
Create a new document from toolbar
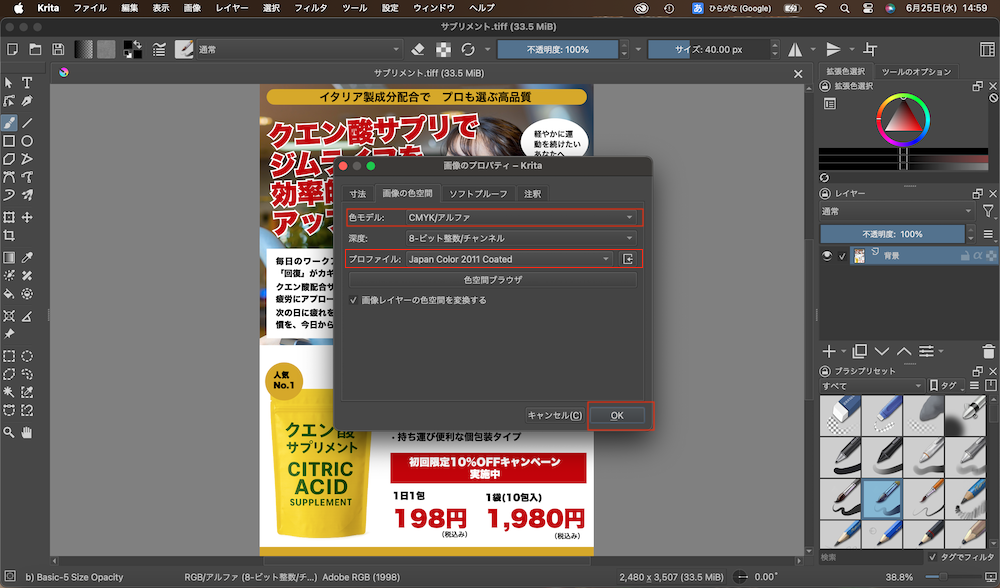coord(12,49)
